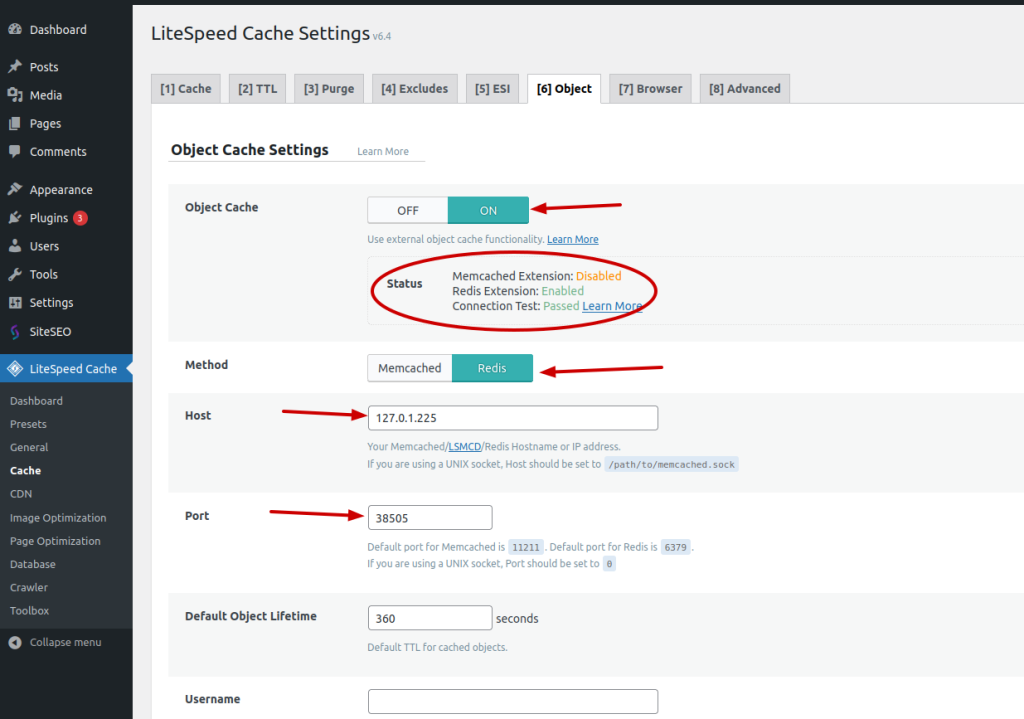Image resolution: width=1024 pixels, height=719 pixels.
Task: Click the Users person icon
Action: point(15,246)
